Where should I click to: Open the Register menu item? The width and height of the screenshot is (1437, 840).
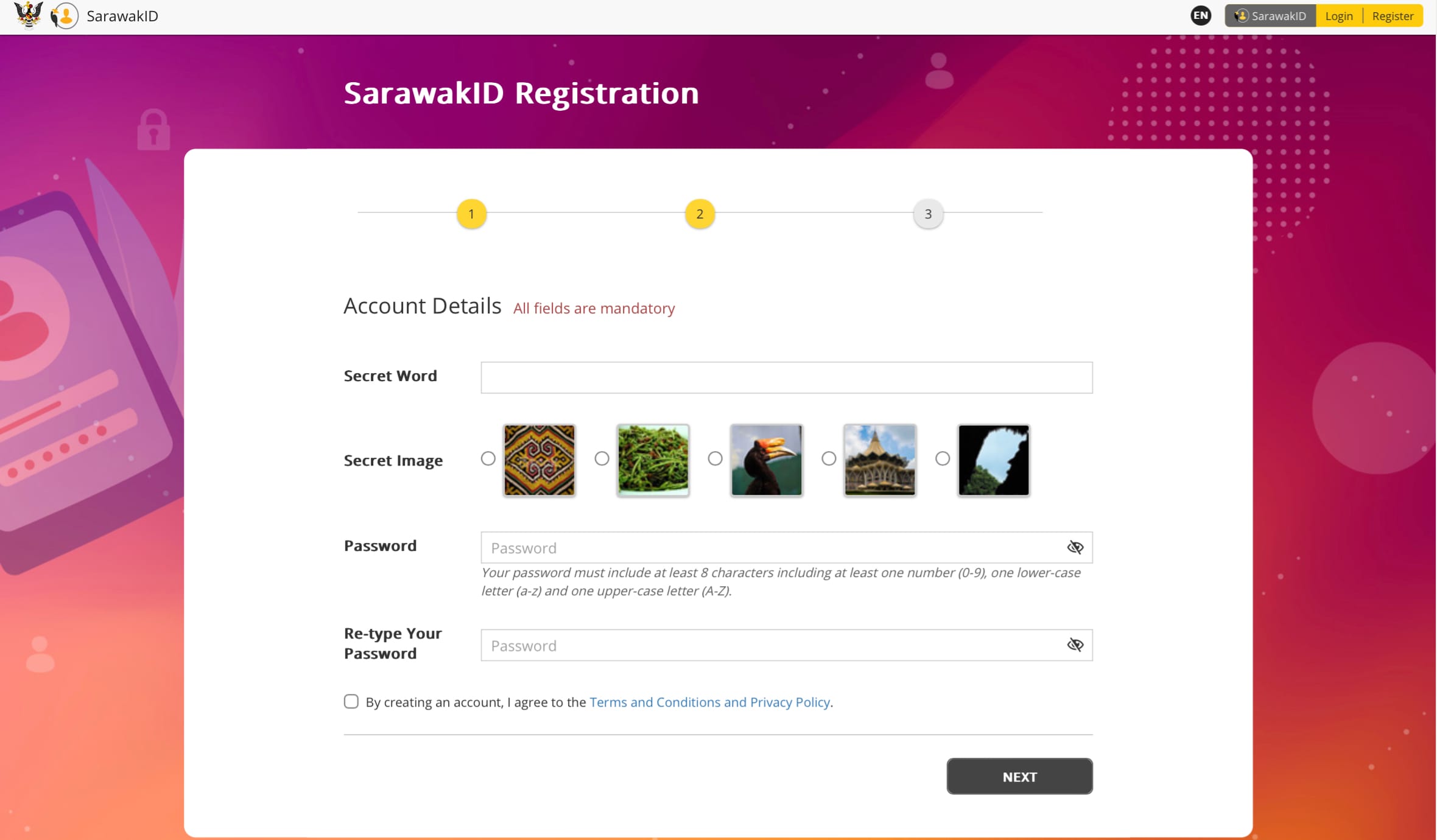(1393, 16)
